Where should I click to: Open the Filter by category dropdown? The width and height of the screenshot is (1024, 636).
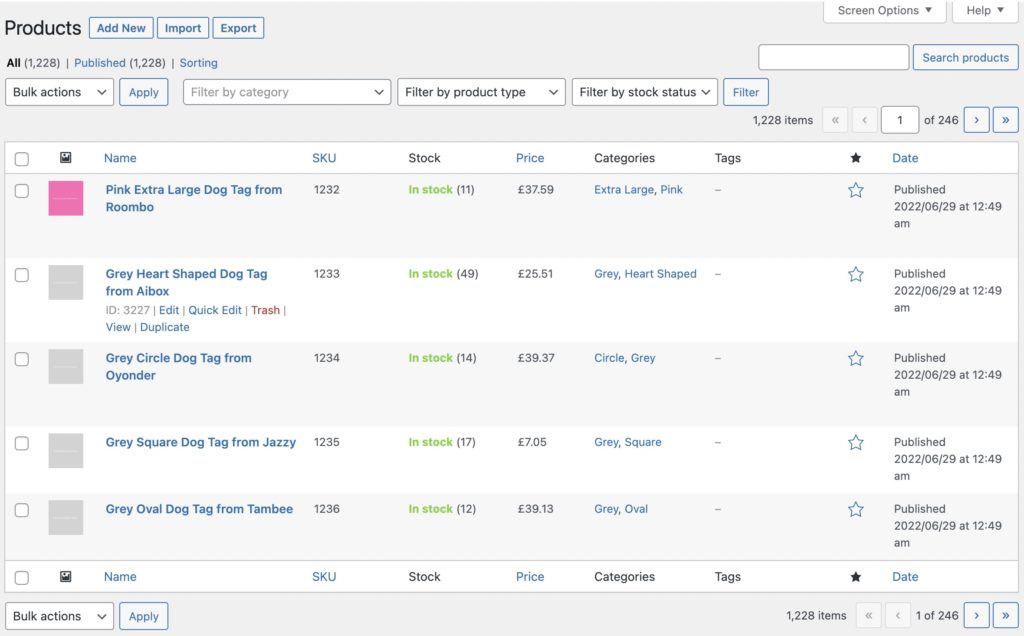point(286,91)
